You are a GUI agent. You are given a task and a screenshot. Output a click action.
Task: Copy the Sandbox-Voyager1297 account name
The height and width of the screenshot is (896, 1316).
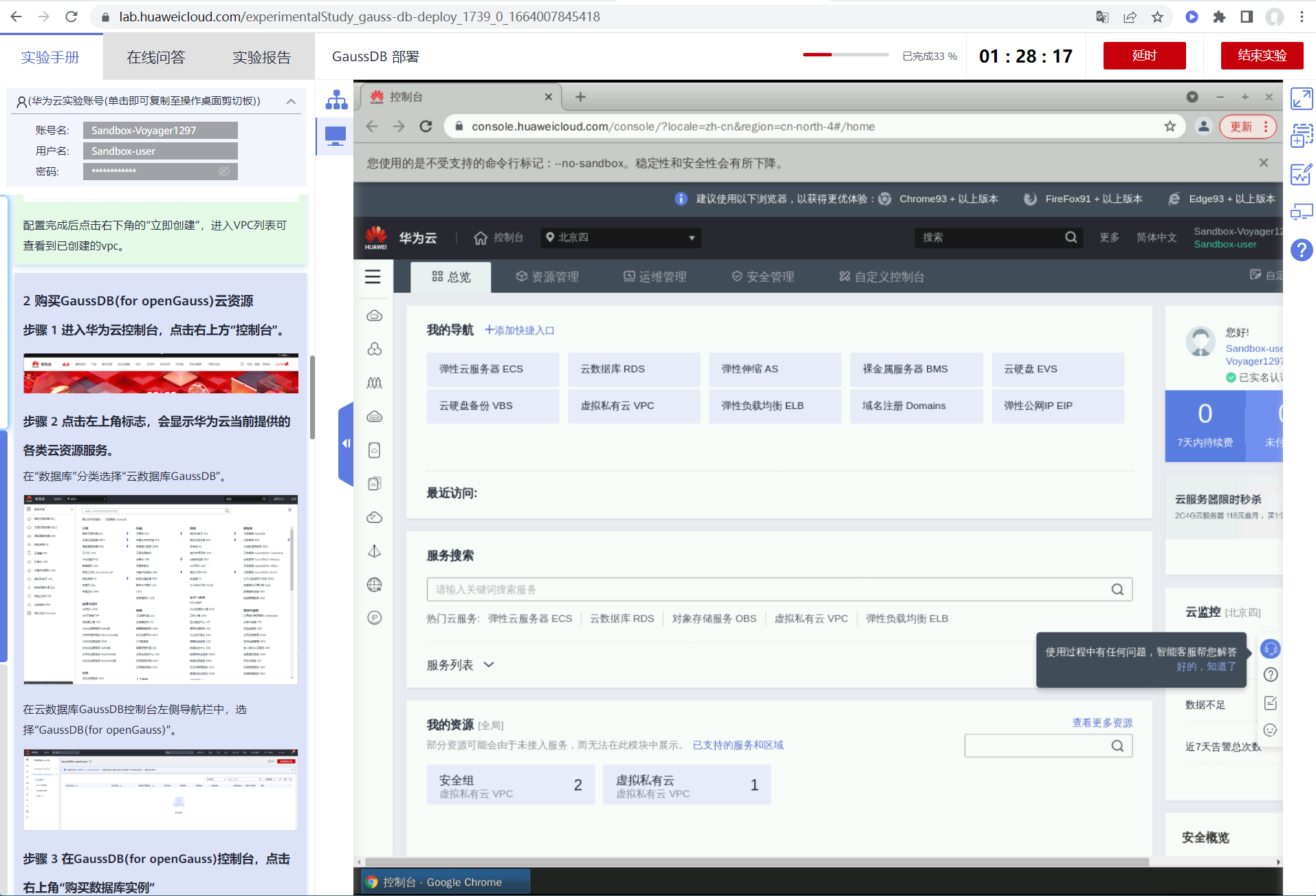point(160,130)
